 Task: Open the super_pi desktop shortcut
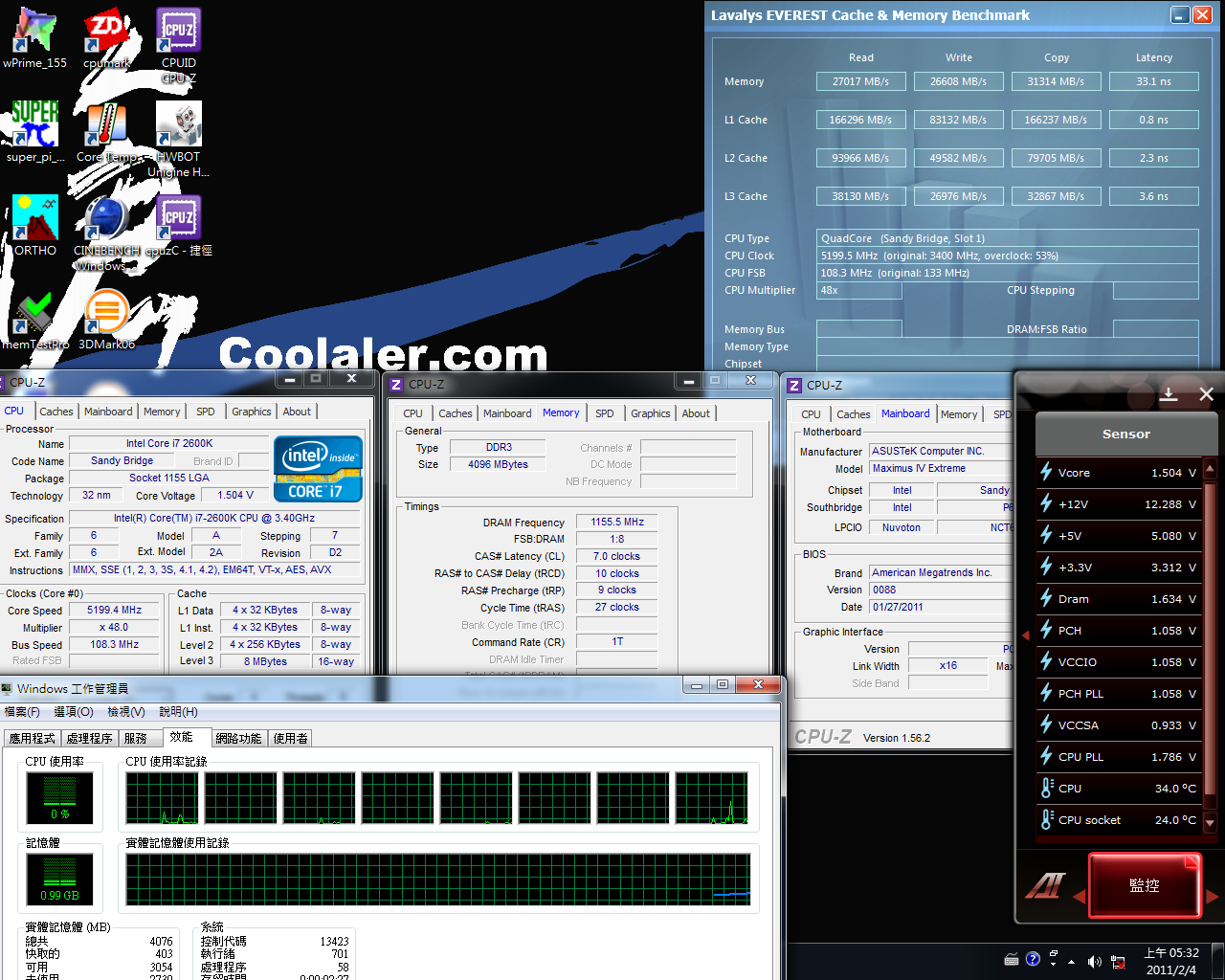[x=35, y=132]
